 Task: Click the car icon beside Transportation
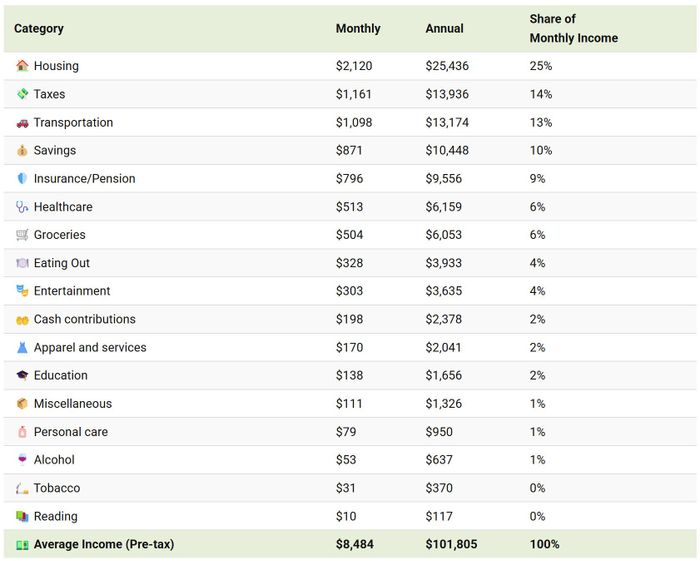pyautogui.click(x=22, y=122)
